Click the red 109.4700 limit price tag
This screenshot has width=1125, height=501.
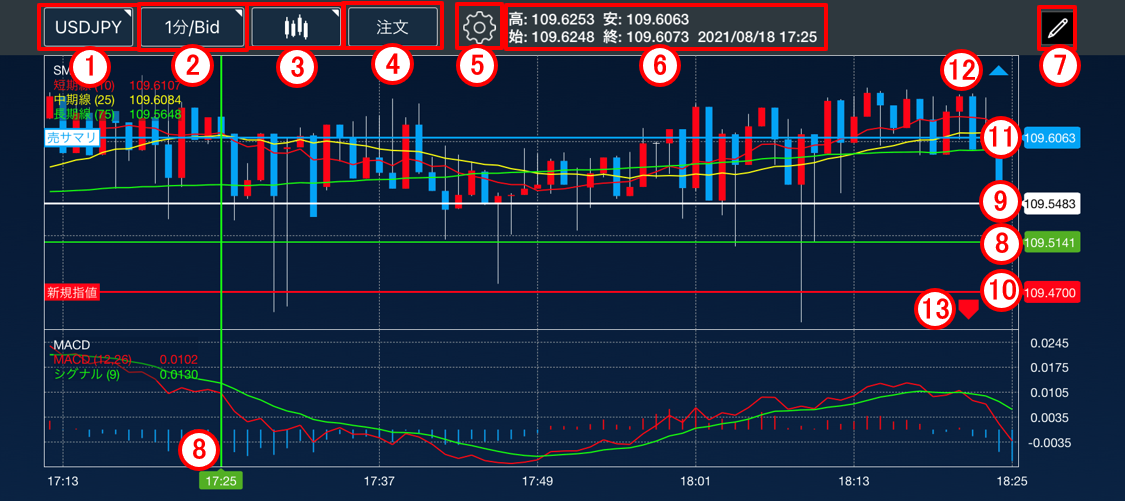(1051, 293)
